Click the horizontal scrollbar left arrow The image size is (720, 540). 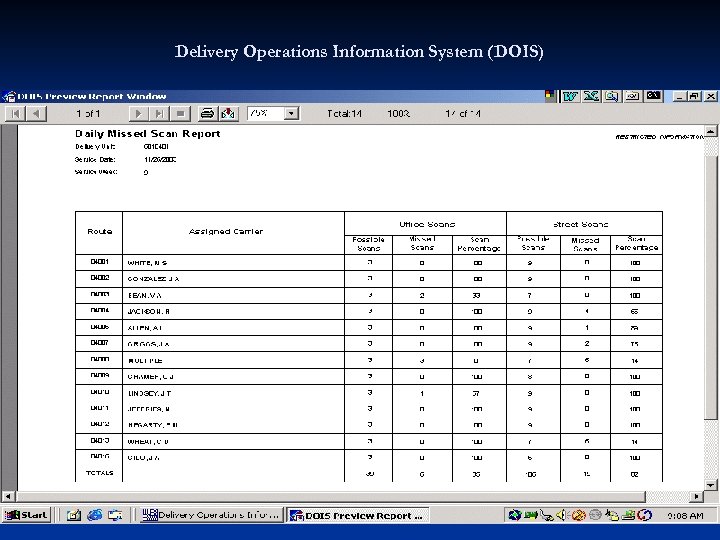tap(8, 496)
